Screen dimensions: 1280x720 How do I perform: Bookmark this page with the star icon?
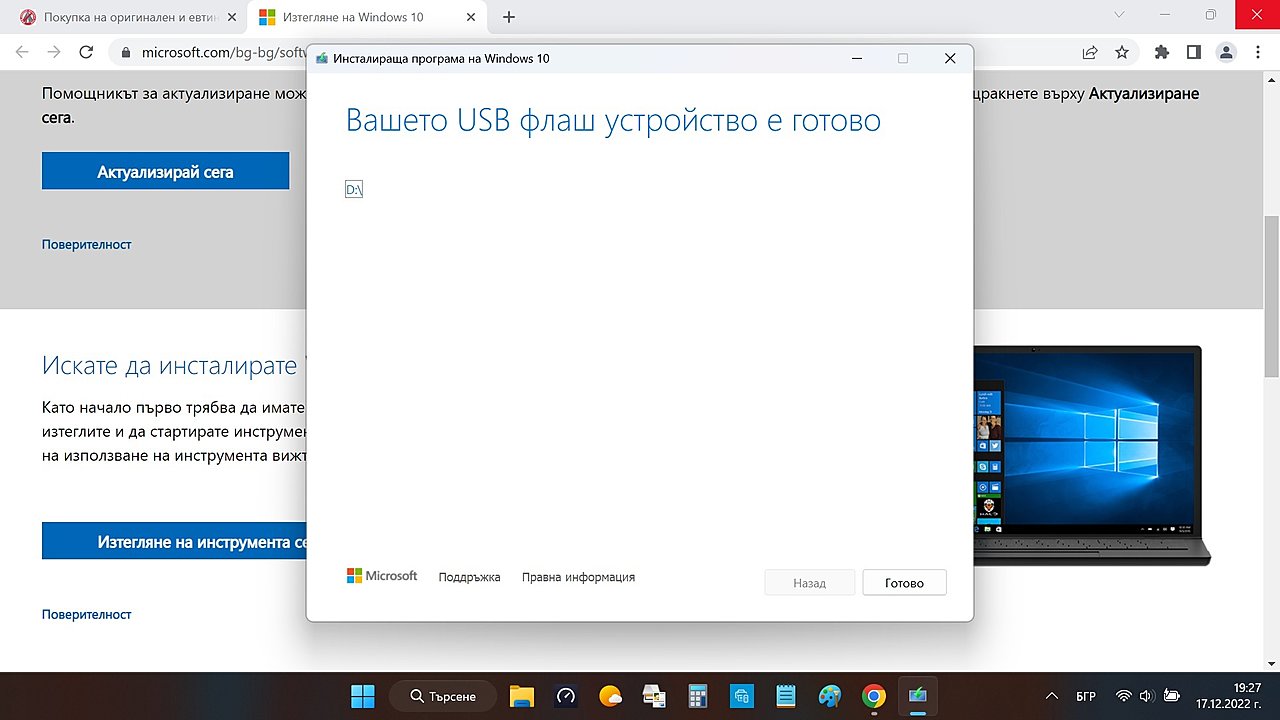pyautogui.click(x=1122, y=52)
